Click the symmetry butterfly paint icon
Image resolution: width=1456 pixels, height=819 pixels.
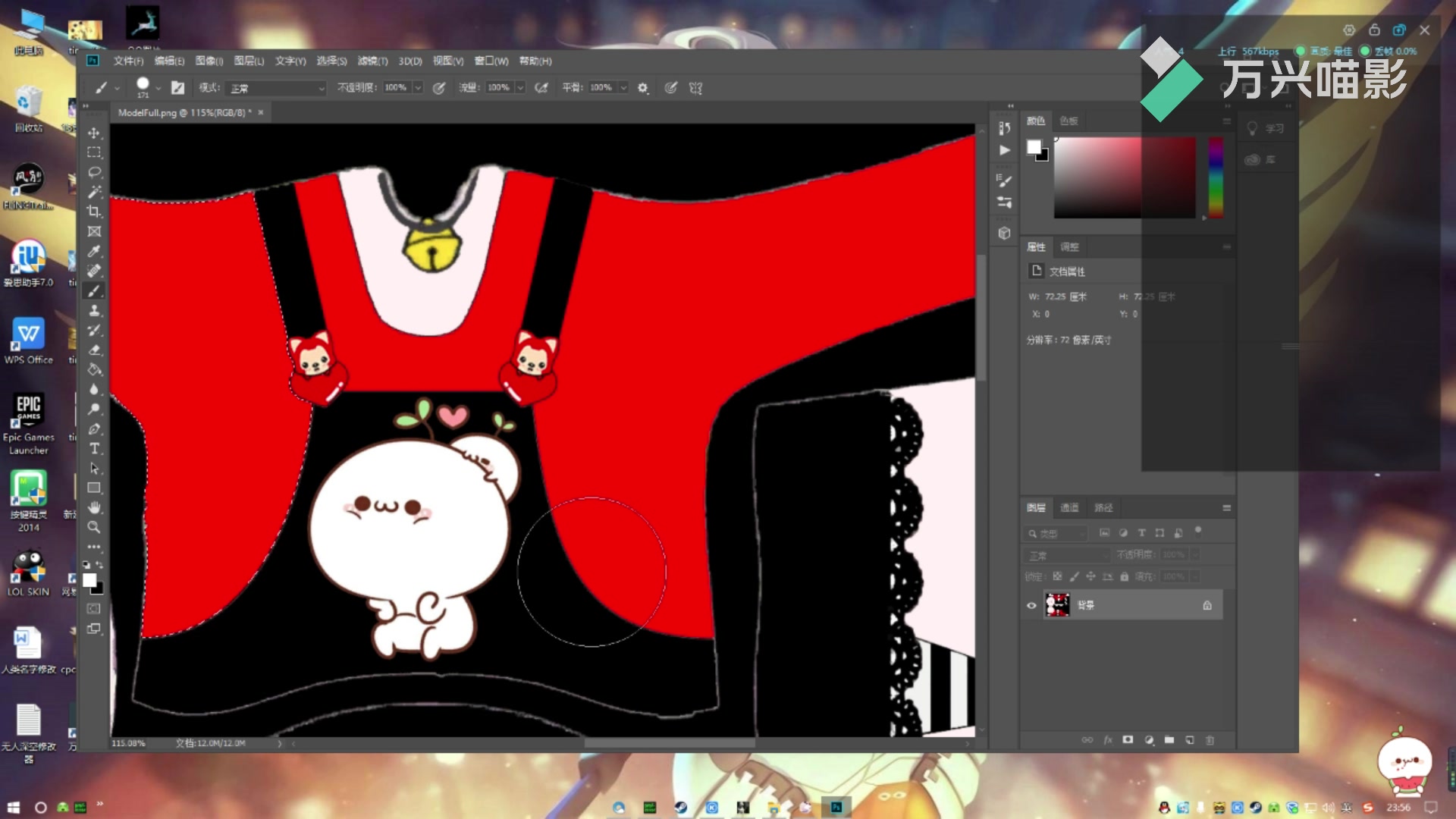pos(695,88)
